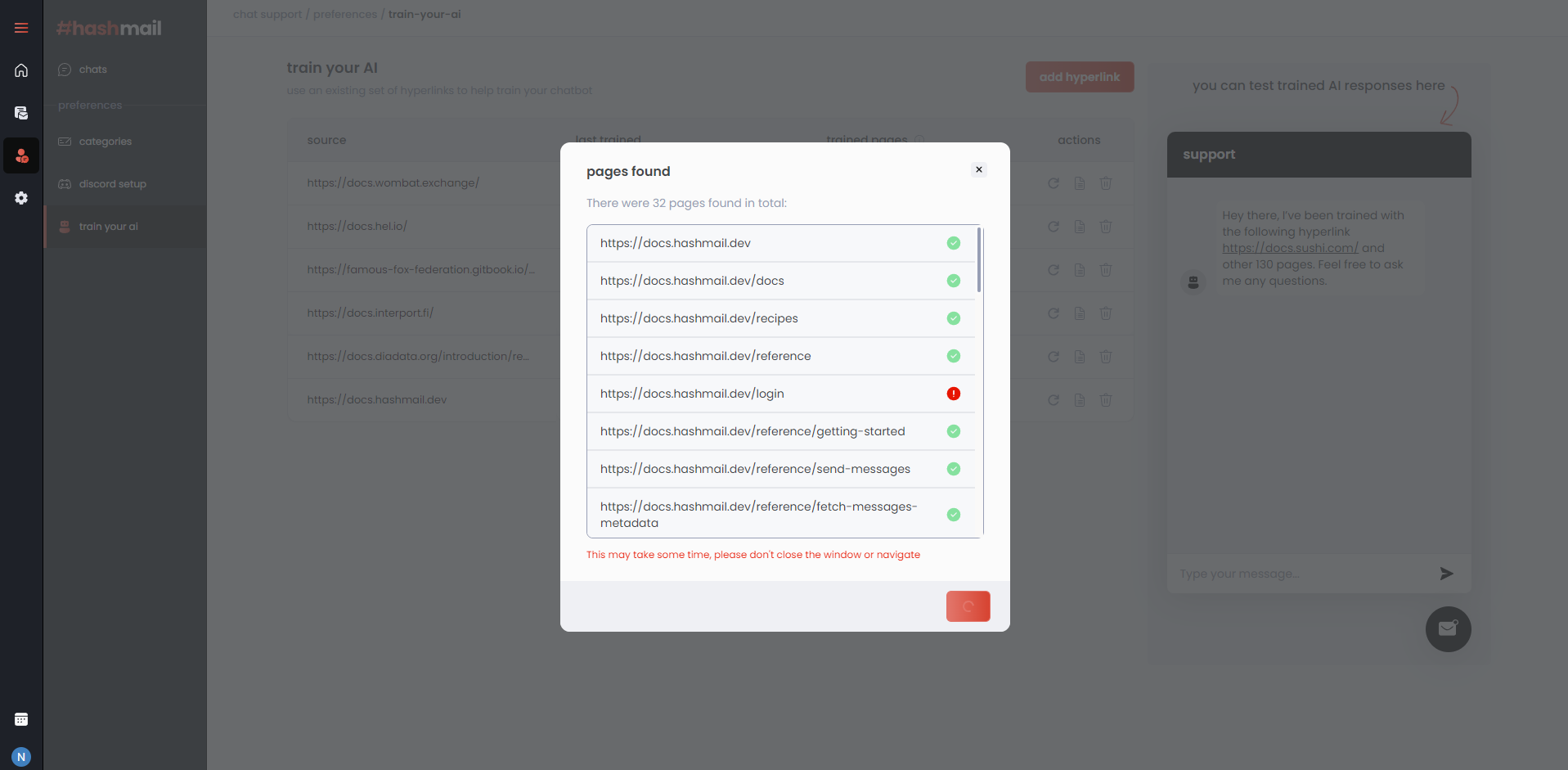Retrain docs.interport.fi refresh icon

coord(1054,313)
